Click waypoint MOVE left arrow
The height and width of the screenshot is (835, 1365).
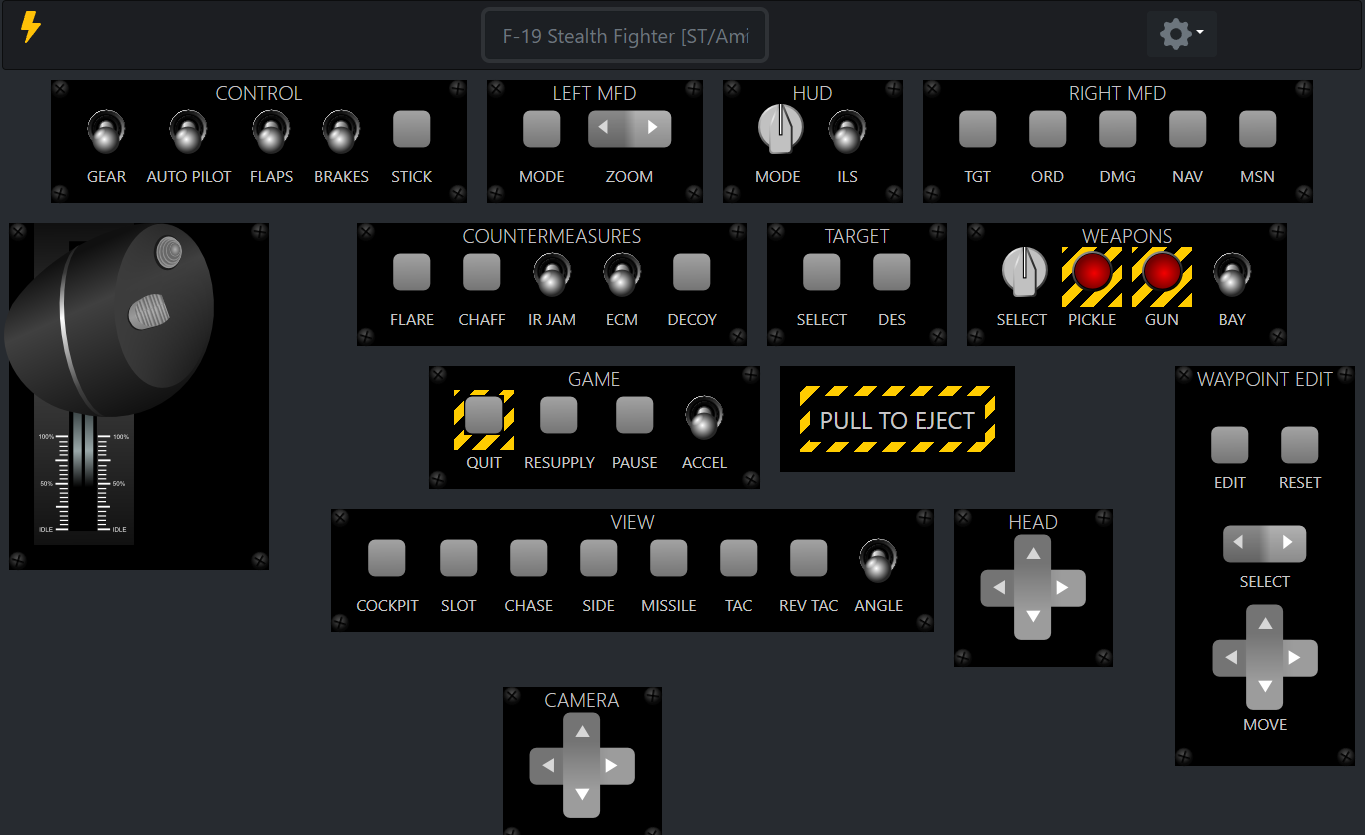click(x=1231, y=658)
